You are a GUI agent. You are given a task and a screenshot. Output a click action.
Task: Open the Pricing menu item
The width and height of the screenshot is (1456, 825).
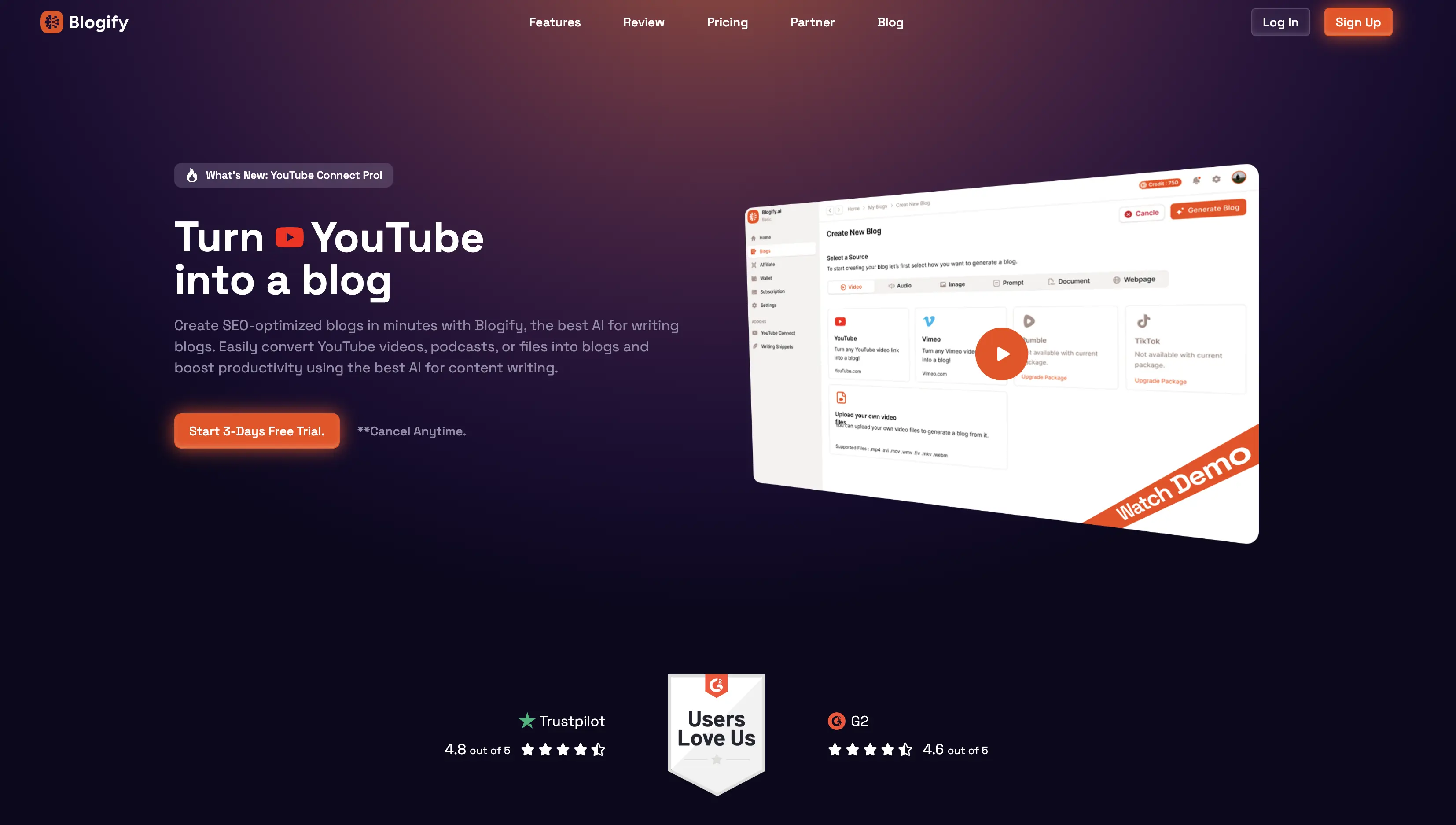pos(727,22)
